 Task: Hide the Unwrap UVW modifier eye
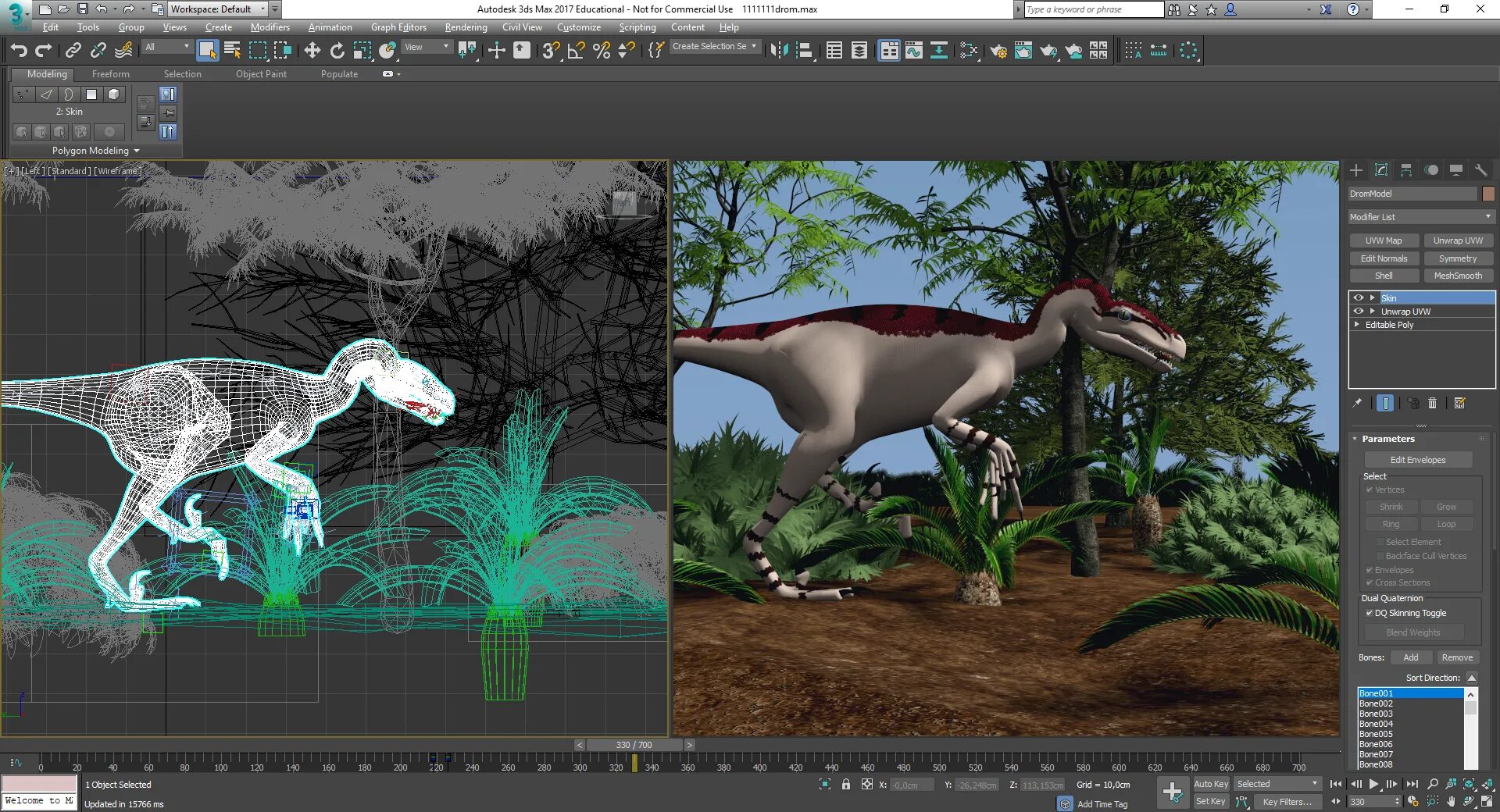click(x=1359, y=311)
